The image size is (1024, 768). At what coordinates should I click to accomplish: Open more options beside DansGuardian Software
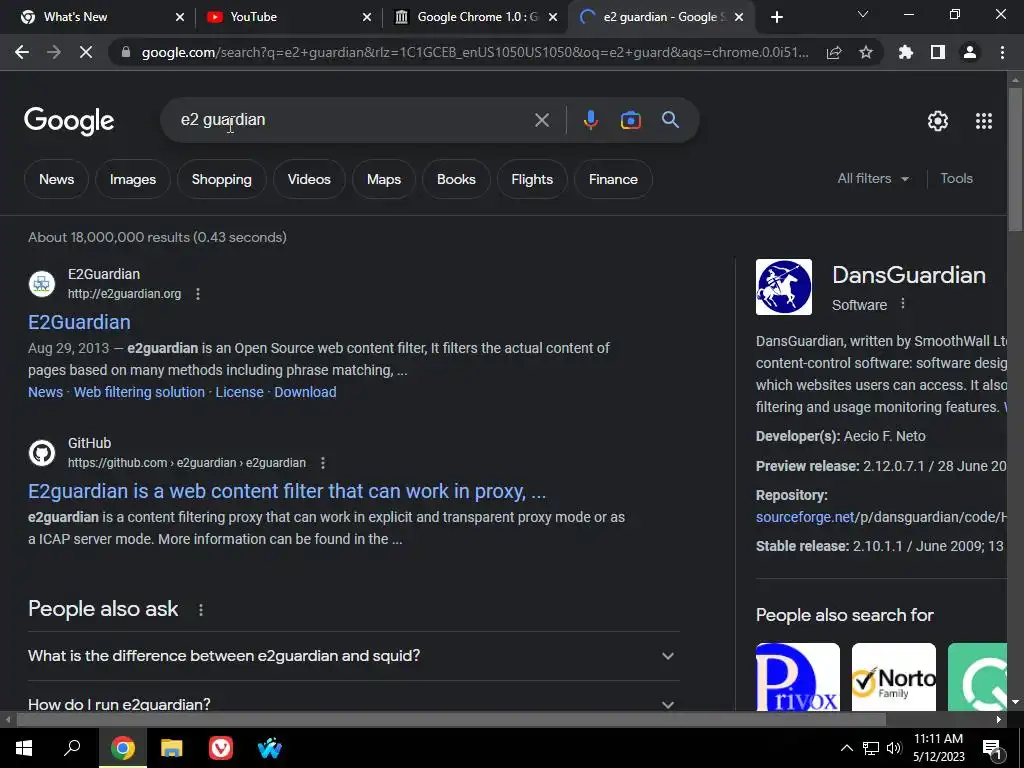903,304
